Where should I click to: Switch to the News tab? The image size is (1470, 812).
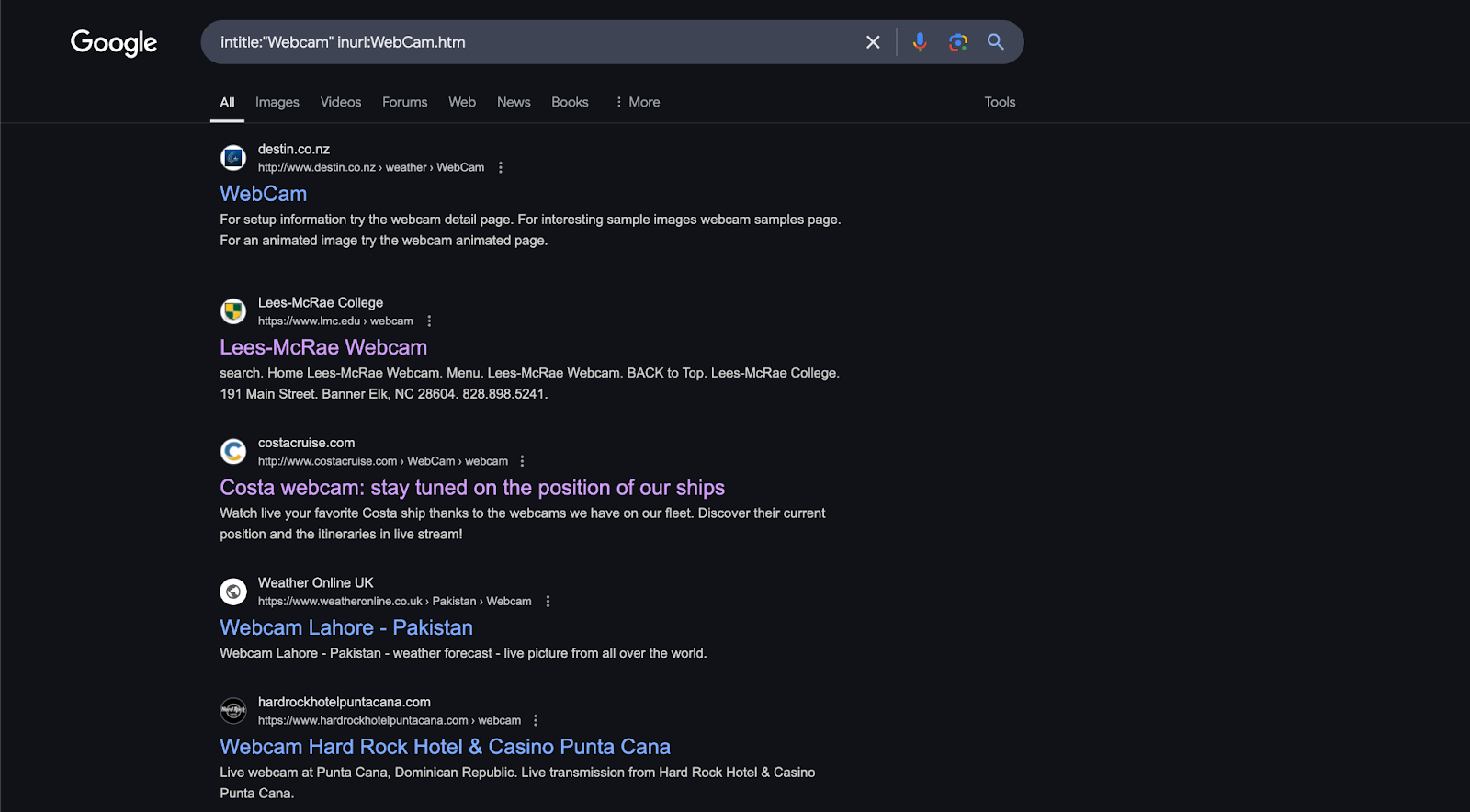(x=514, y=102)
